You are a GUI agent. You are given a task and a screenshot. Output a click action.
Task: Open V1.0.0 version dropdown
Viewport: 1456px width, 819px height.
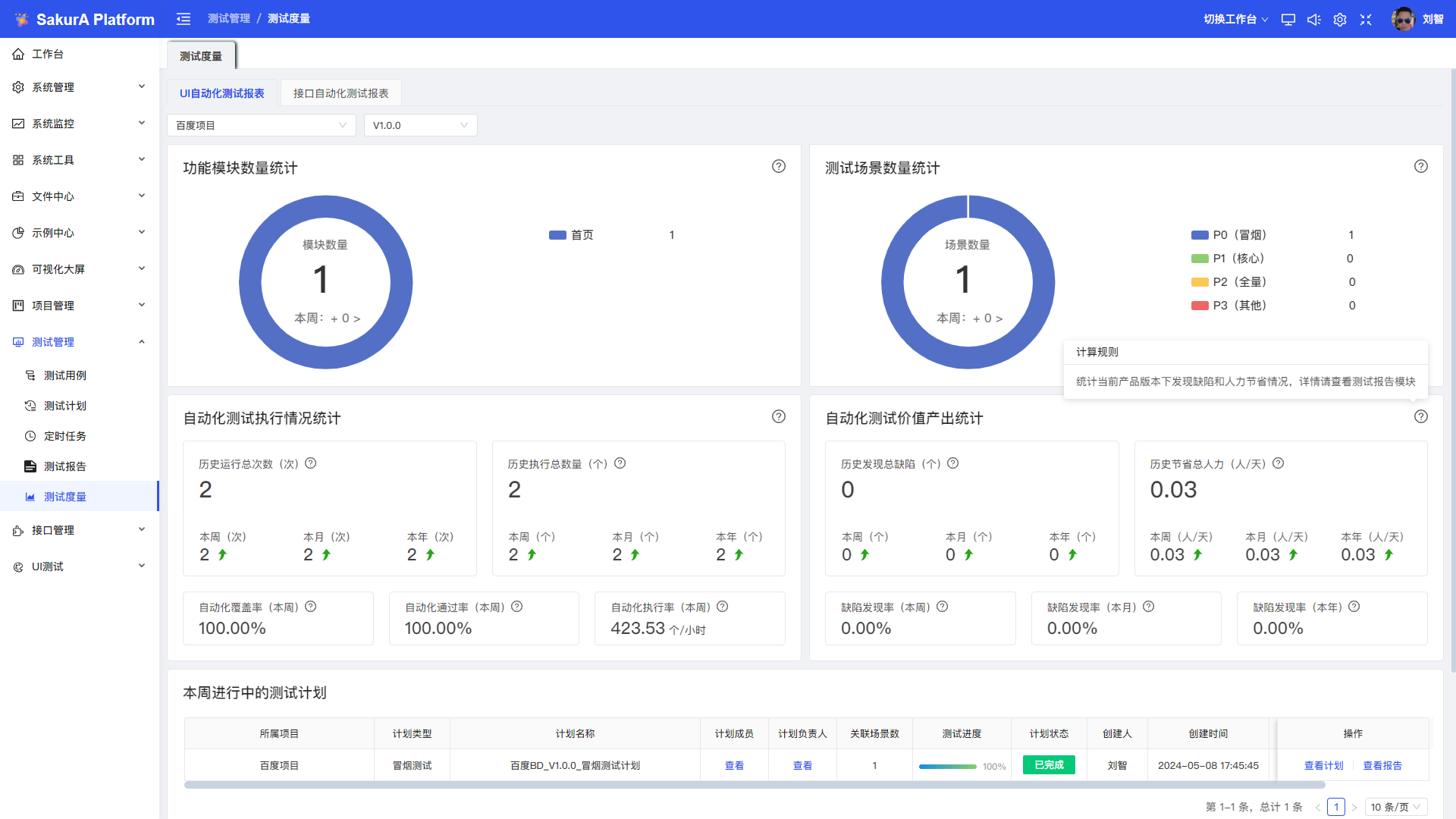(x=421, y=125)
